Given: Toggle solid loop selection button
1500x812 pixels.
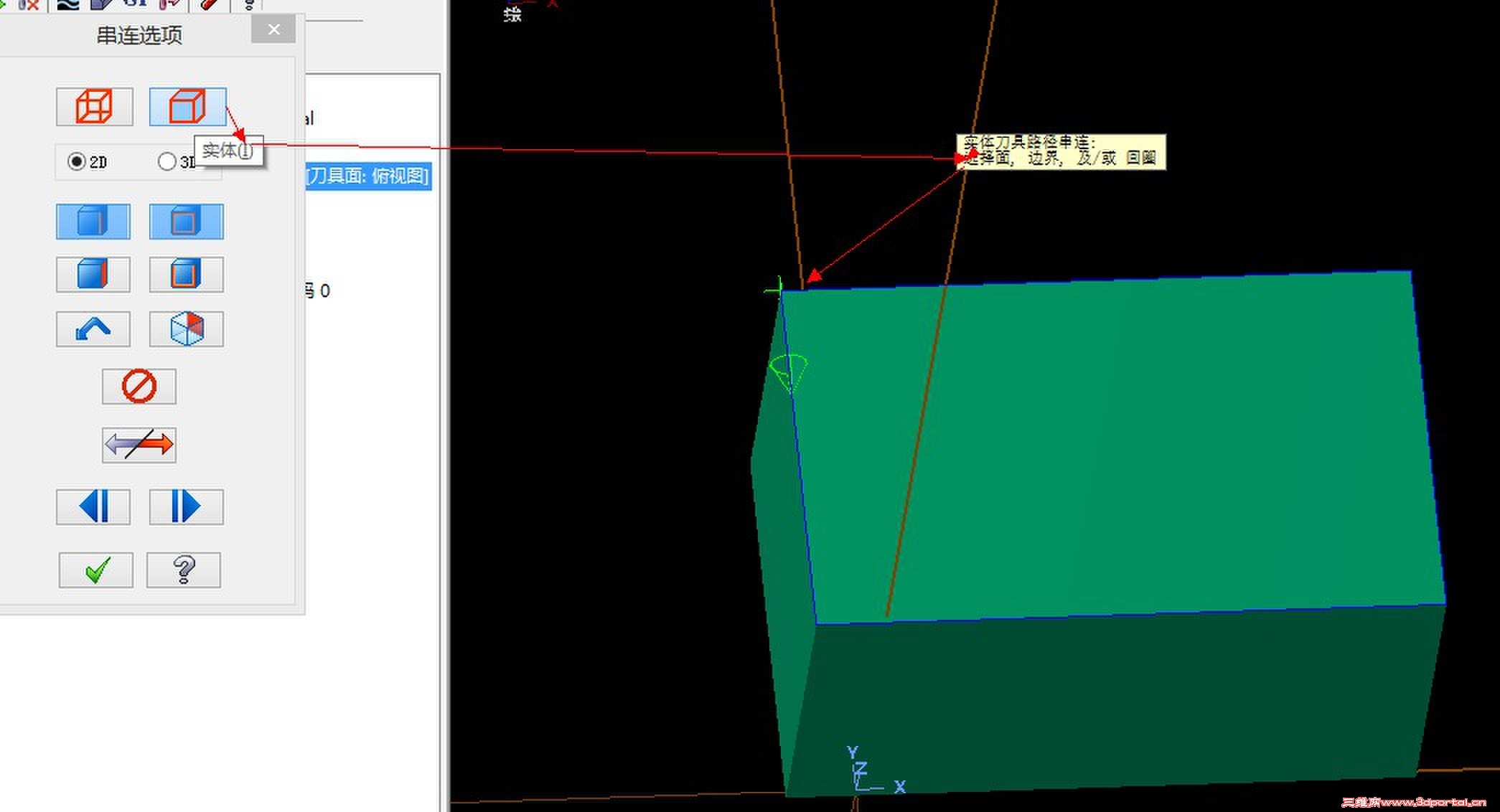Looking at the screenshot, I should [186, 221].
